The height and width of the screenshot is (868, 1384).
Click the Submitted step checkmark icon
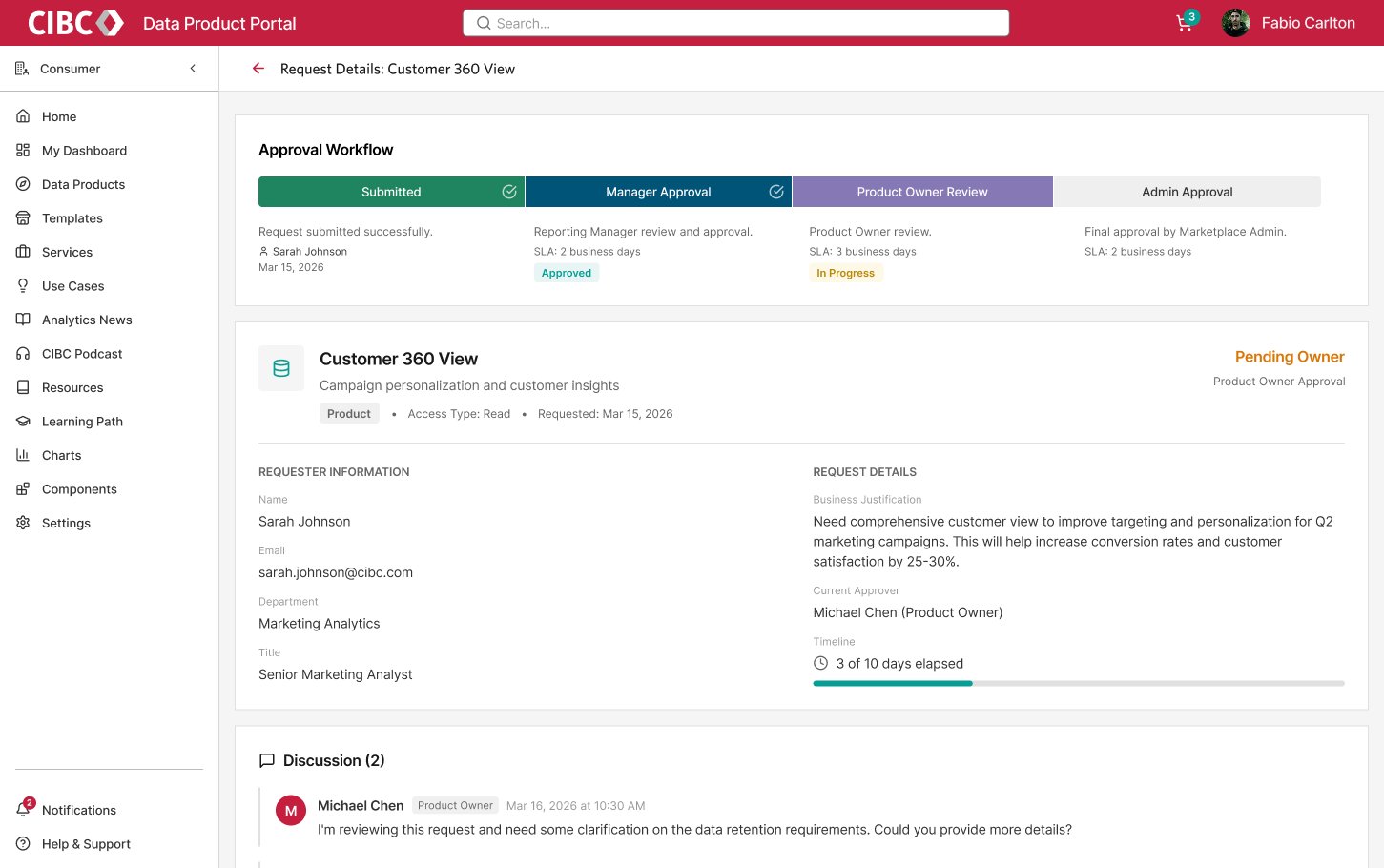click(509, 192)
